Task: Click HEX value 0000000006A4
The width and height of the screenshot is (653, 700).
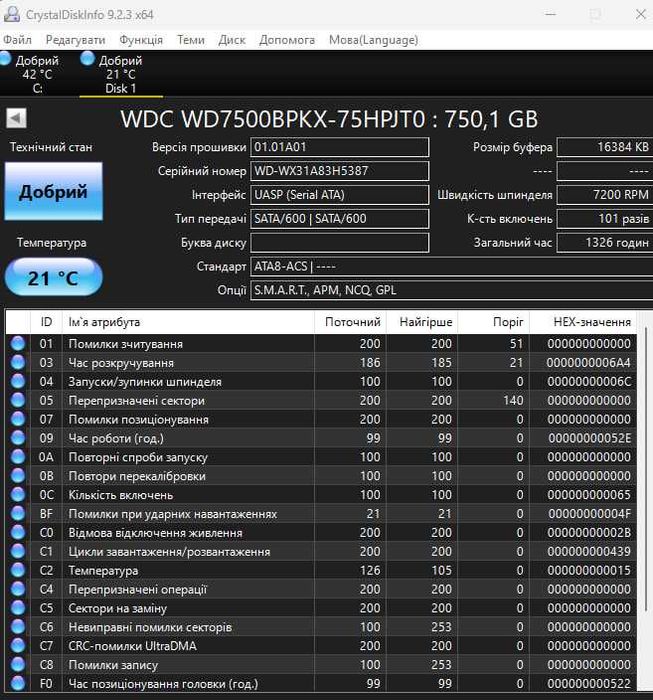Action: click(589, 362)
